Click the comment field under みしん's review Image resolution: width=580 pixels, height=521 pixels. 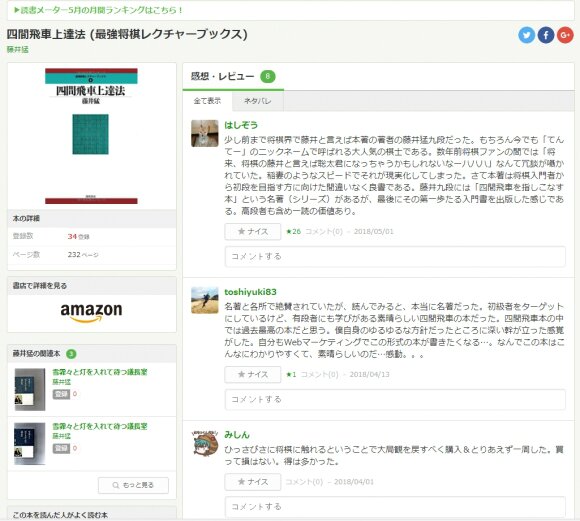pyautogui.click(x=395, y=507)
